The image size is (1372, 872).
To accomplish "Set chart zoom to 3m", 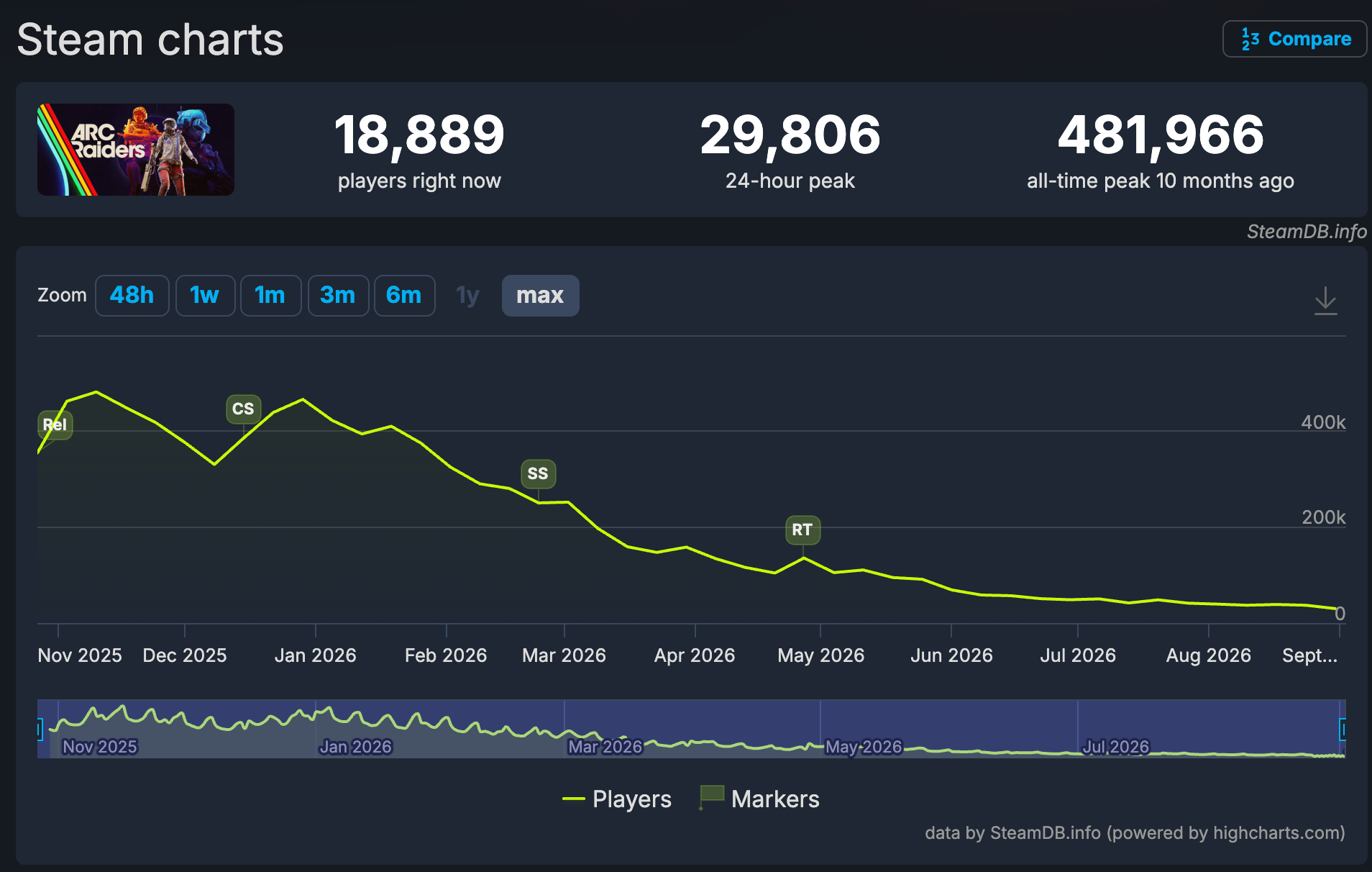I will [338, 295].
